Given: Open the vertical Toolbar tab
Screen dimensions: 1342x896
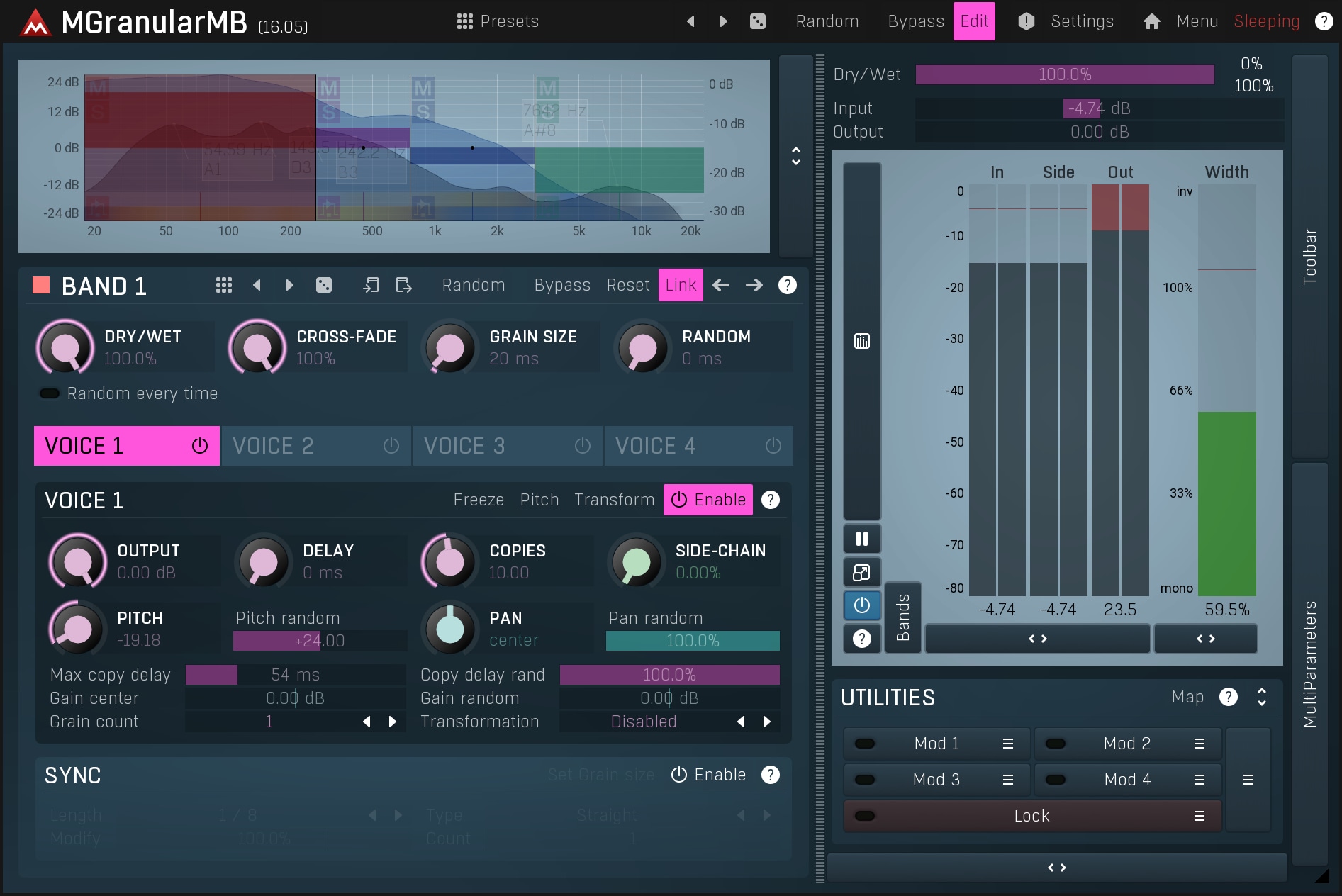Looking at the screenshot, I should coord(1309,257).
